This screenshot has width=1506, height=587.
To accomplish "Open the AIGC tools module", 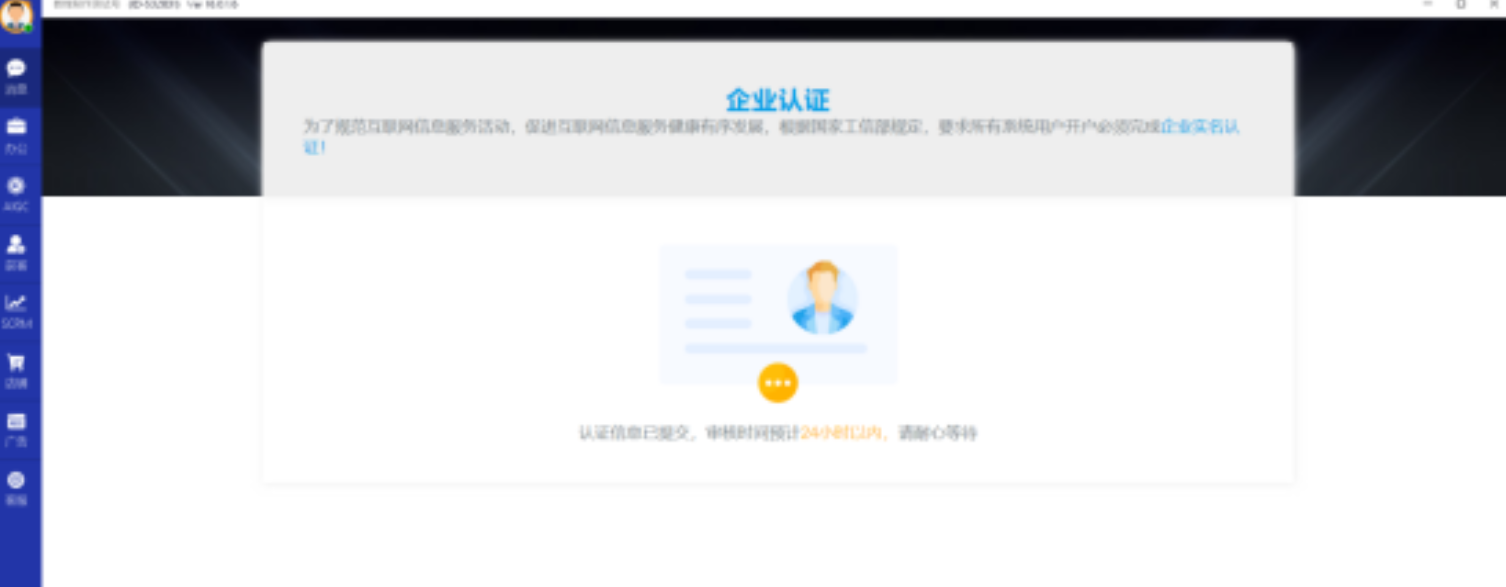I will pyautogui.click(x=18, y=187).
